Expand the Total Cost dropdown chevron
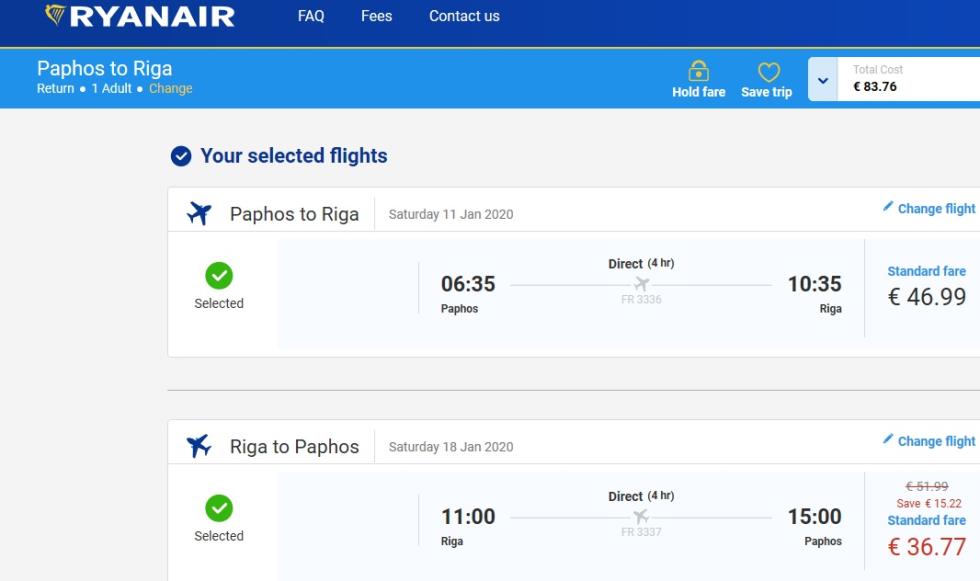980x581 pixels. coord(823,80)
